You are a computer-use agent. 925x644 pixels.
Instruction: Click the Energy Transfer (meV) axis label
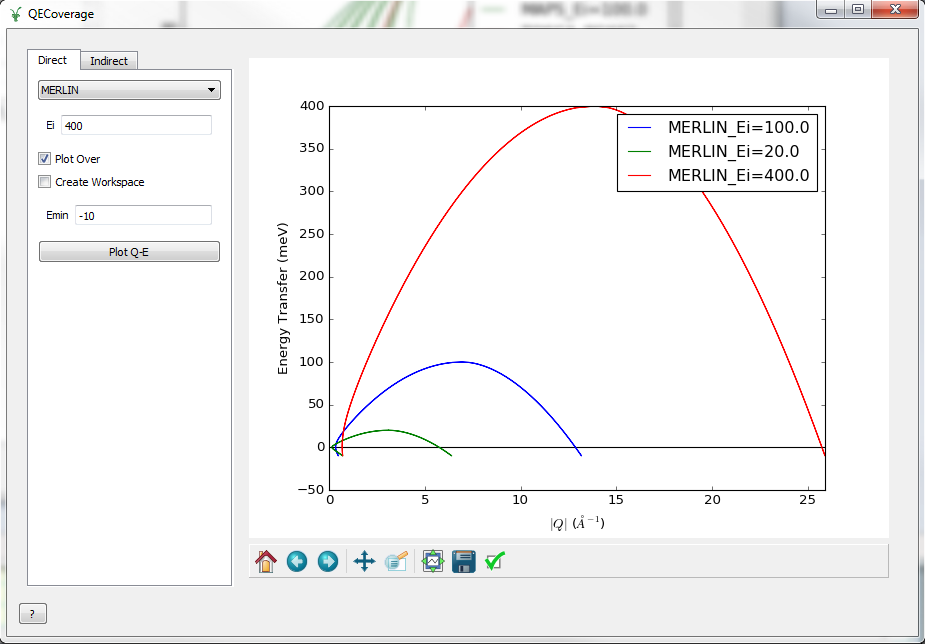pyautogui.click(x=283, y=298)
